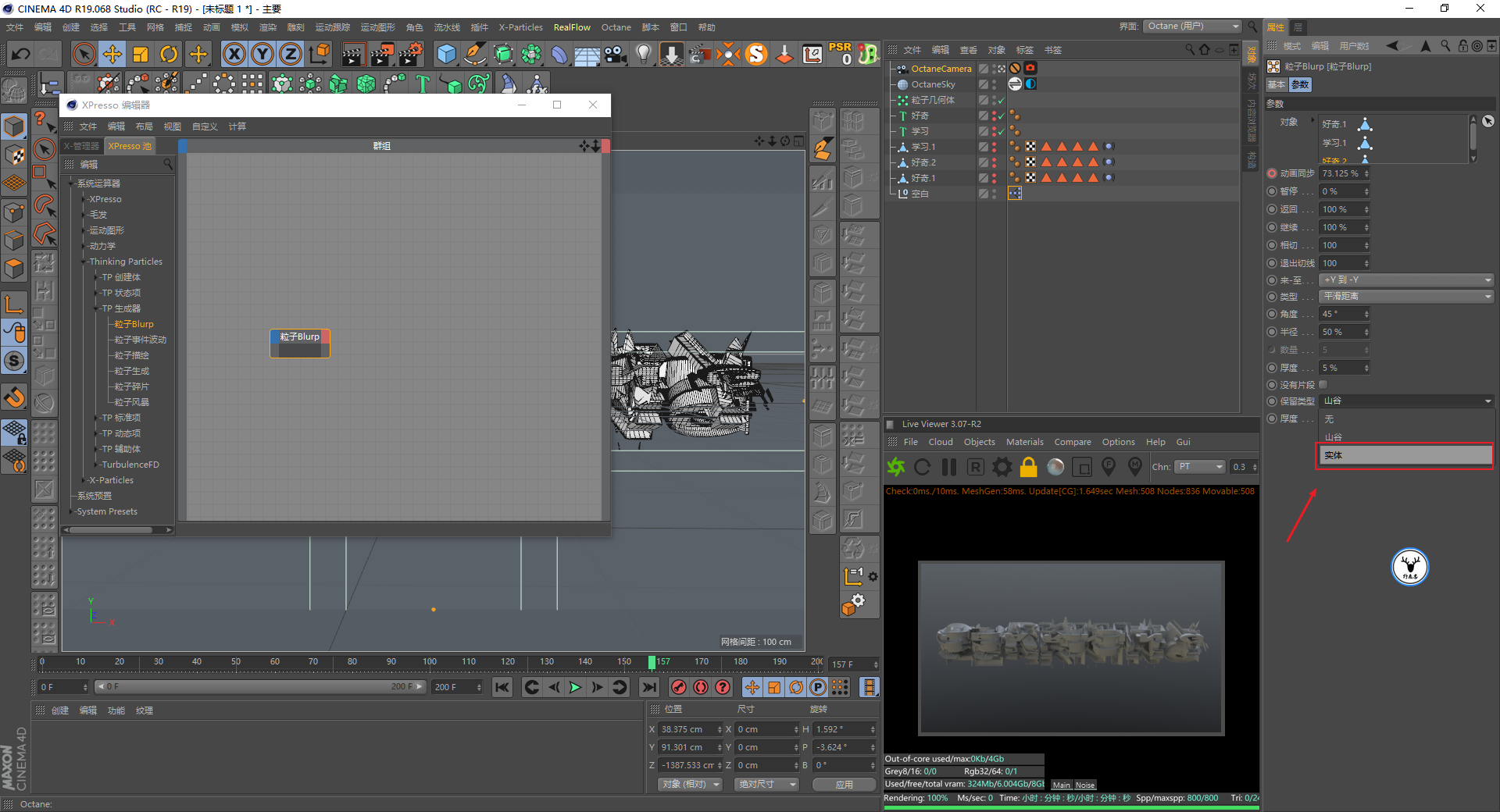1500x812 pixels.
Task: Click the Octane lock resolution padlock icon
Action: click(x=1029, y=467)
